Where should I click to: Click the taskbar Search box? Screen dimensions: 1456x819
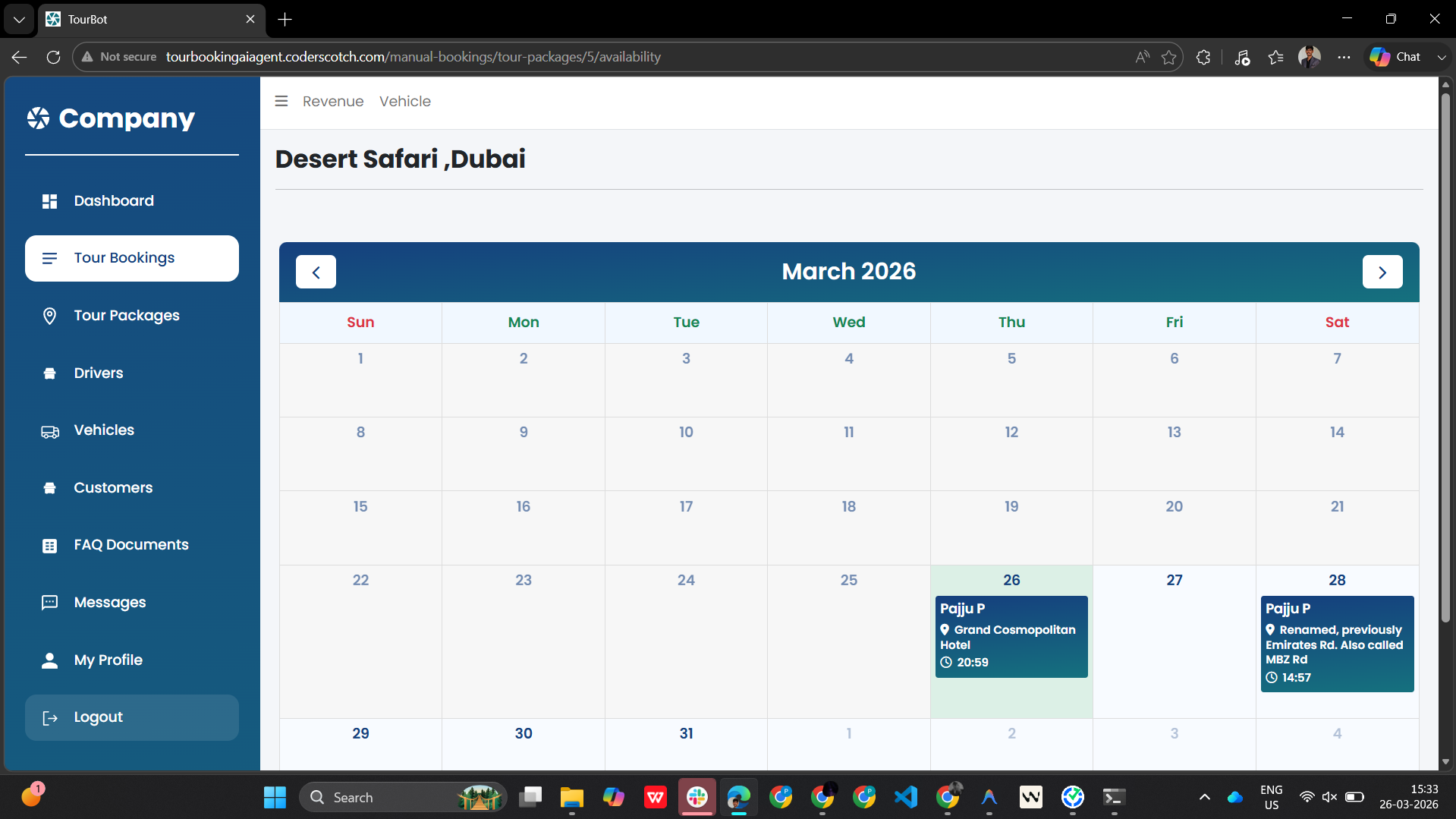click(403, 798)
